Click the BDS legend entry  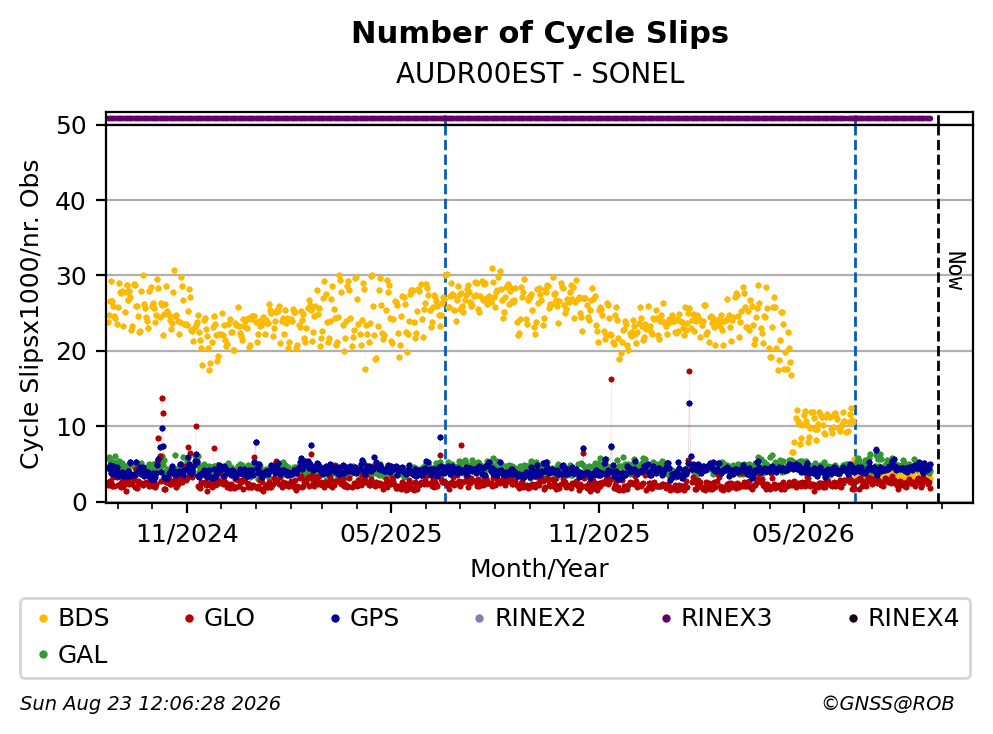(74, 617)
